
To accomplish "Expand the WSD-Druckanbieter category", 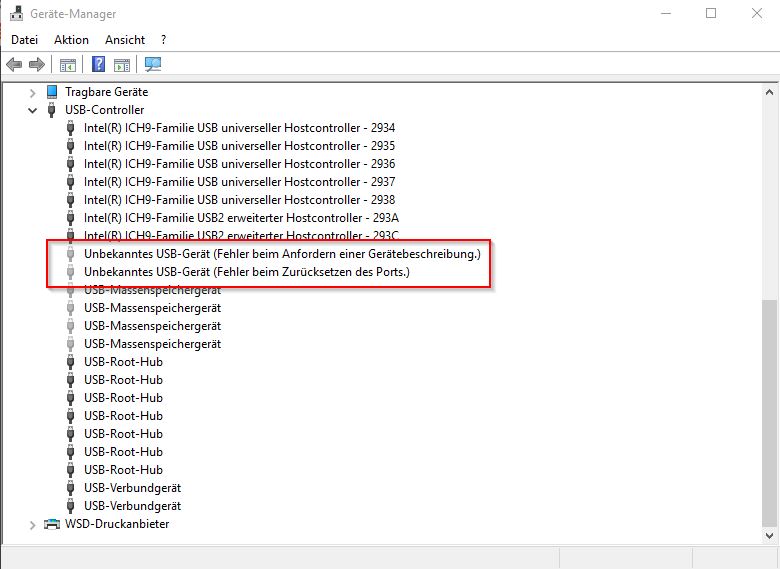I will (x=33, y=524).
